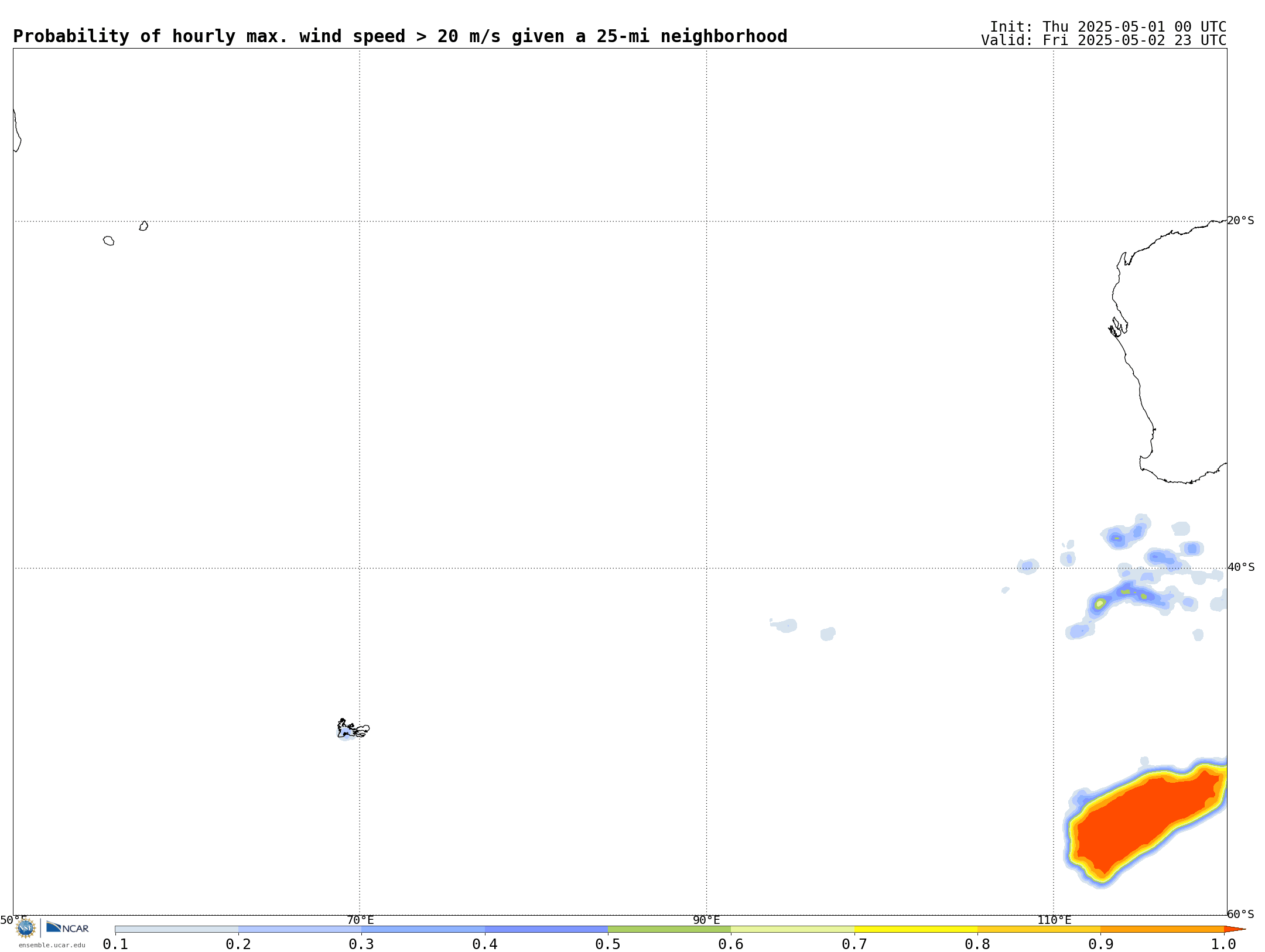Click the 50°E longitude label
The image size is (1265, 952).
tap(13, 920)
